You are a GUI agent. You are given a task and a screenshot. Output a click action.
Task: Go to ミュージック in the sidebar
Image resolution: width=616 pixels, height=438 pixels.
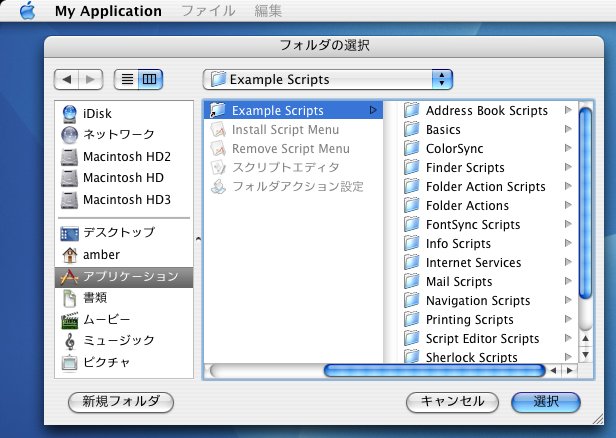click(x=124, y=340)
